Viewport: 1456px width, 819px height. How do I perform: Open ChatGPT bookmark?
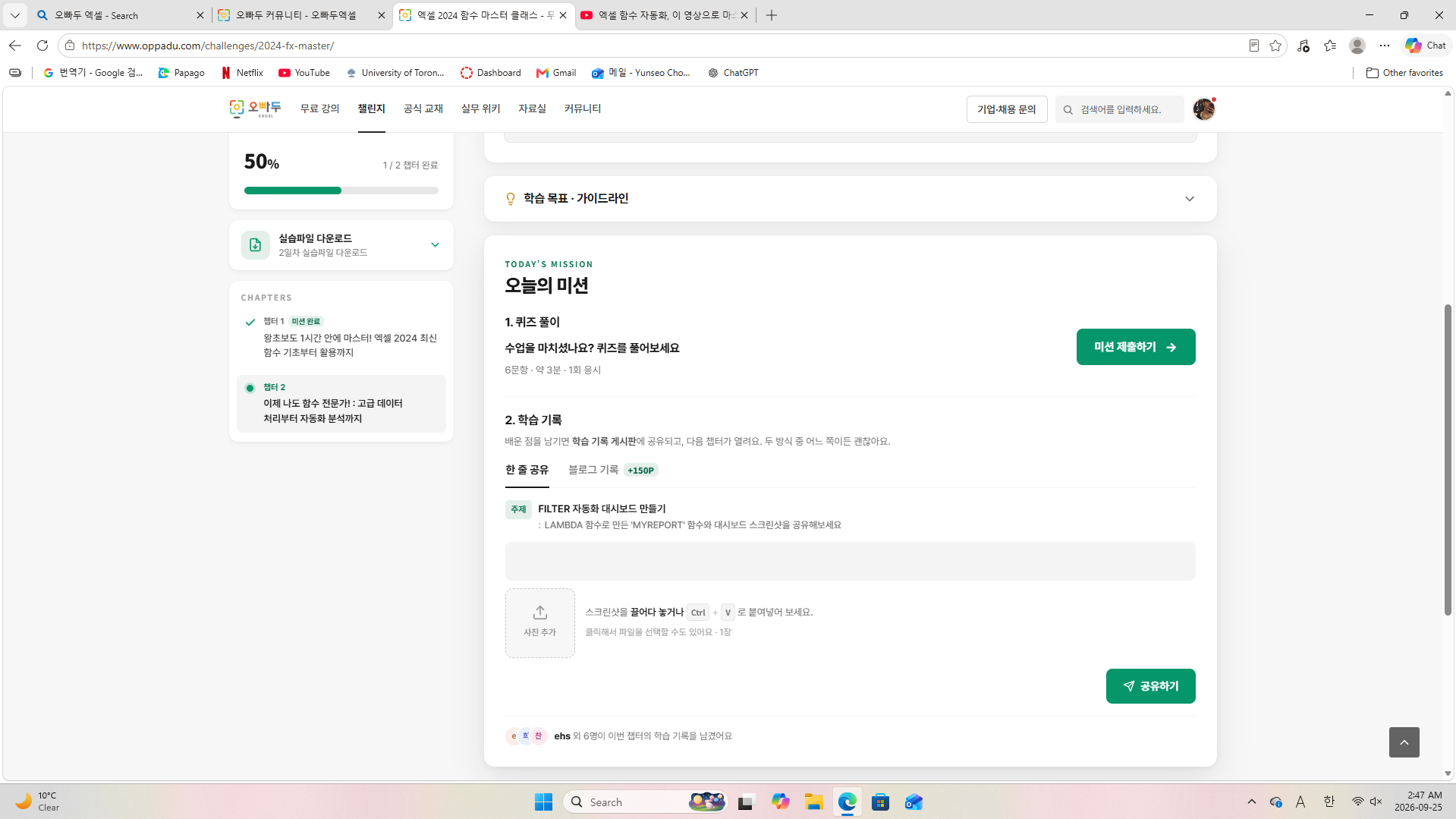[x=733, y=73]
